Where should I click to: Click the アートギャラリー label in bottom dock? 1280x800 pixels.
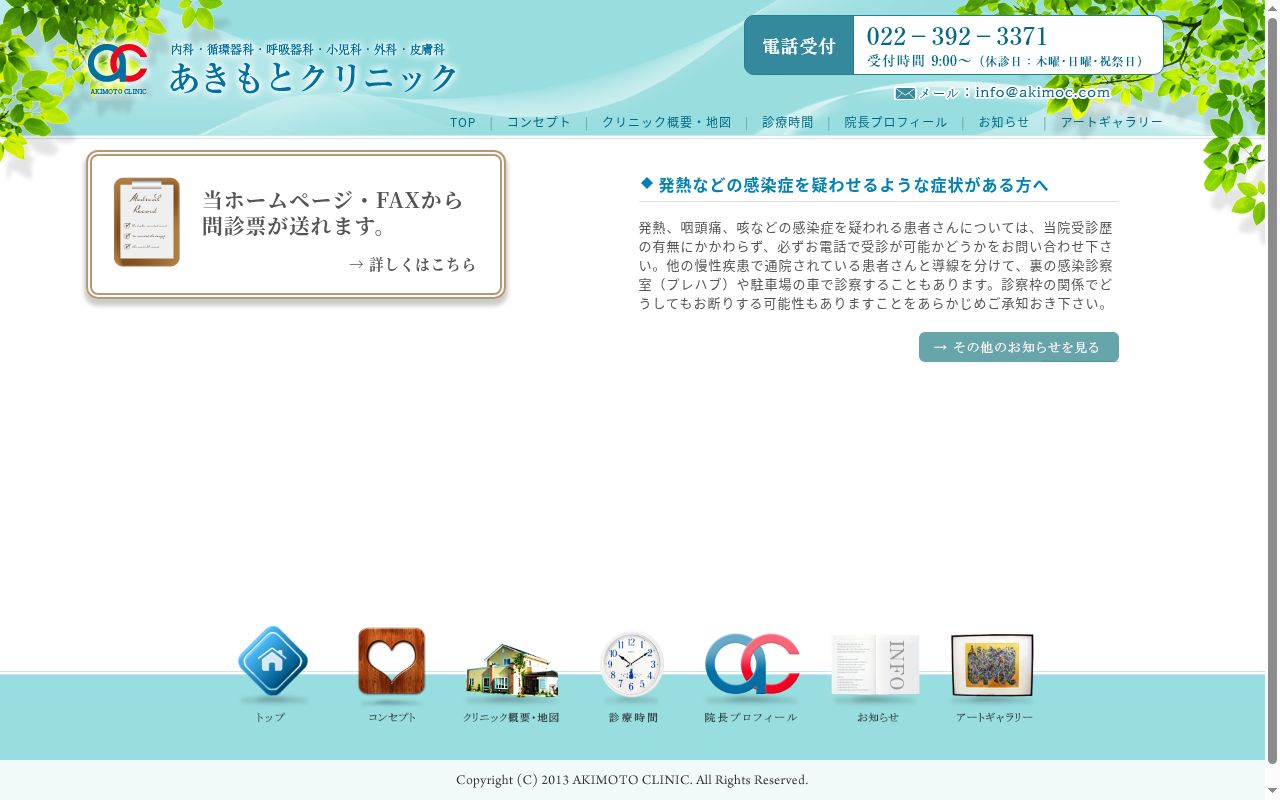(994, 718)
